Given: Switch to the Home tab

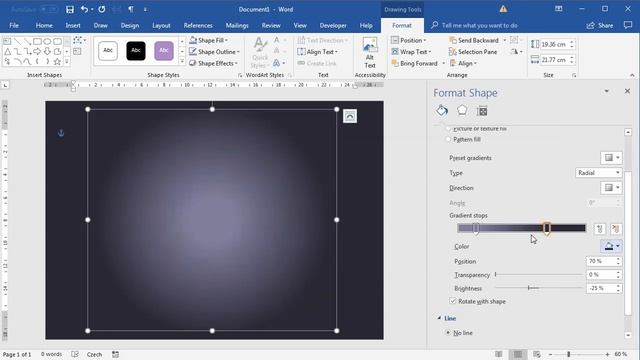Looking at the screenshot, I should pos(44,25).
